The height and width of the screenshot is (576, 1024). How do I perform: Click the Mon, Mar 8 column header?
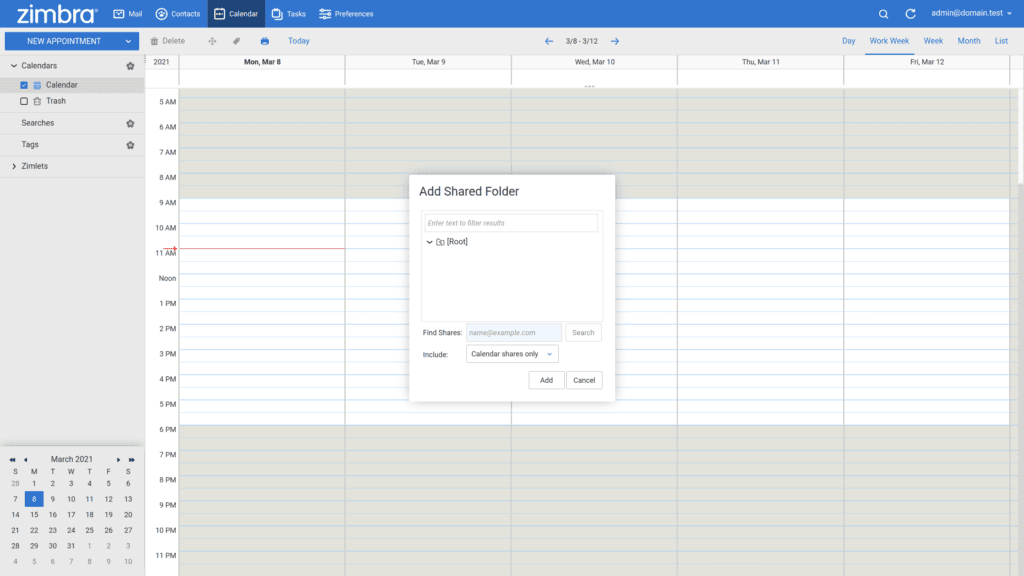262,62
